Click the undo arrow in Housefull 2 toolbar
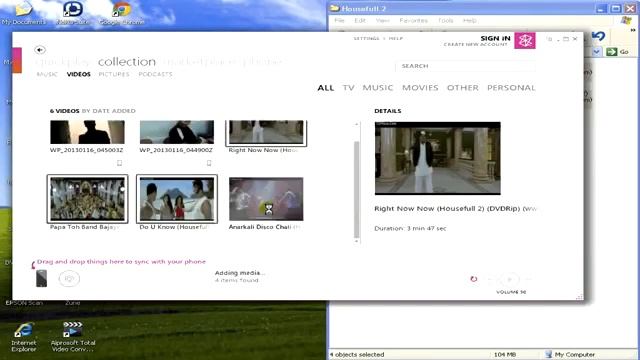Viewport: 640px width, 360px height. coord(598,36)
